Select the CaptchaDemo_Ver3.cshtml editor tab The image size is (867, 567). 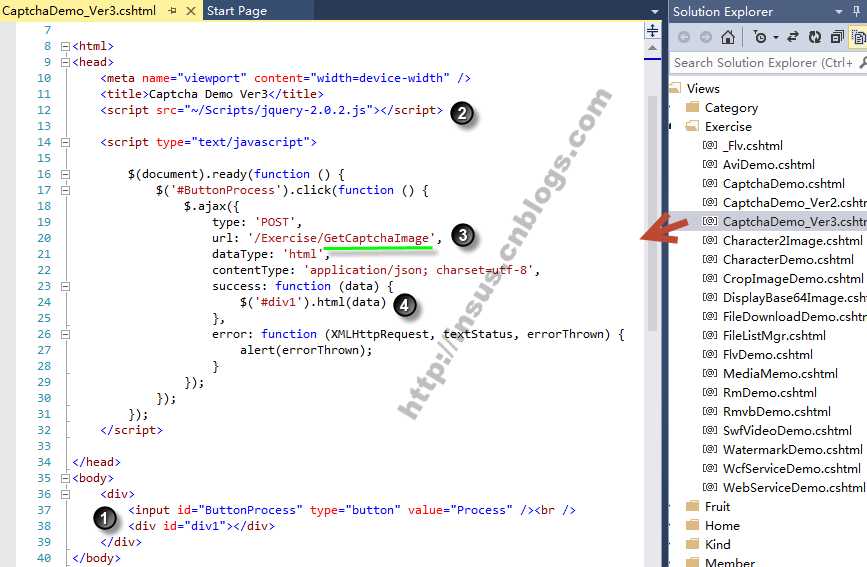(x=80, y=11)
